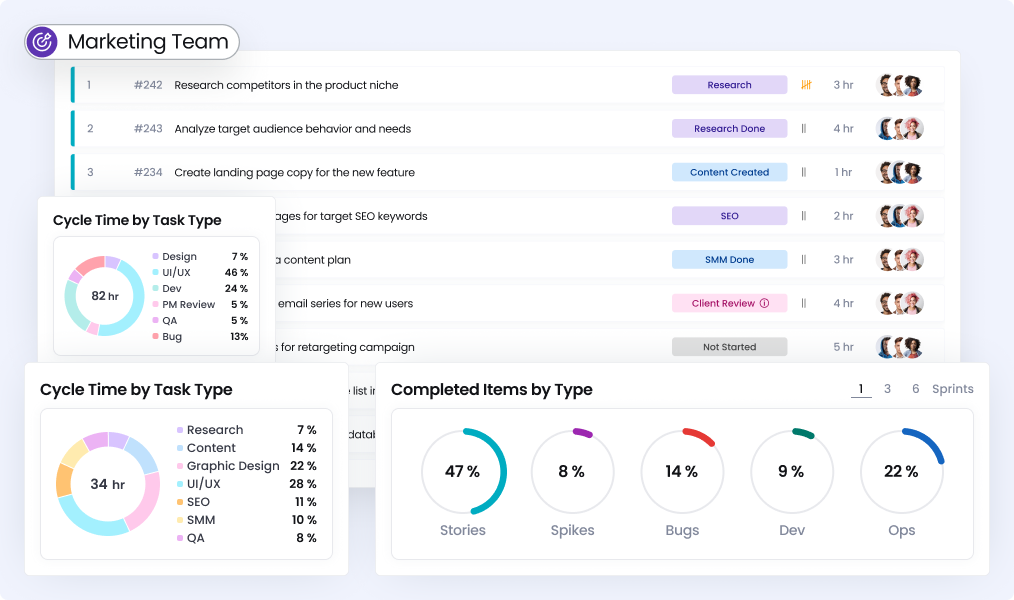Switch to the 6 sprints tab

[915, 389]
